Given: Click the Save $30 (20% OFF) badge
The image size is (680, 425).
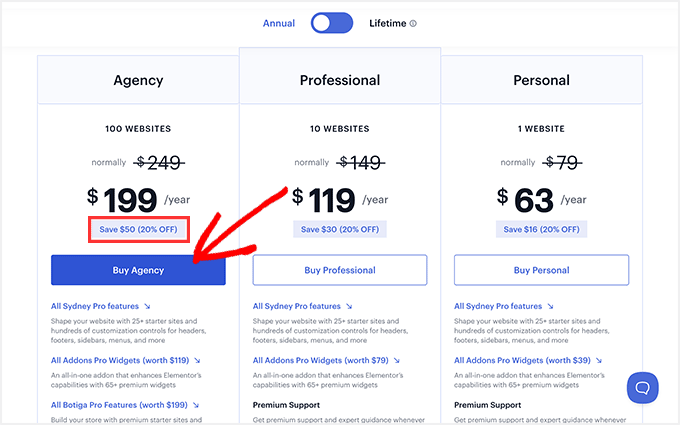Looking at the screenshot, I should (340, 230).
